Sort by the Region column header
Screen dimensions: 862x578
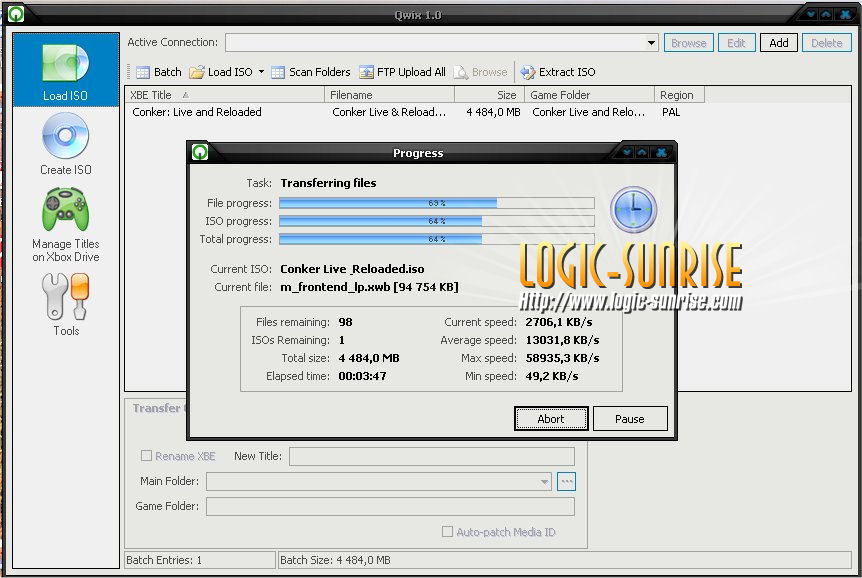679,95
